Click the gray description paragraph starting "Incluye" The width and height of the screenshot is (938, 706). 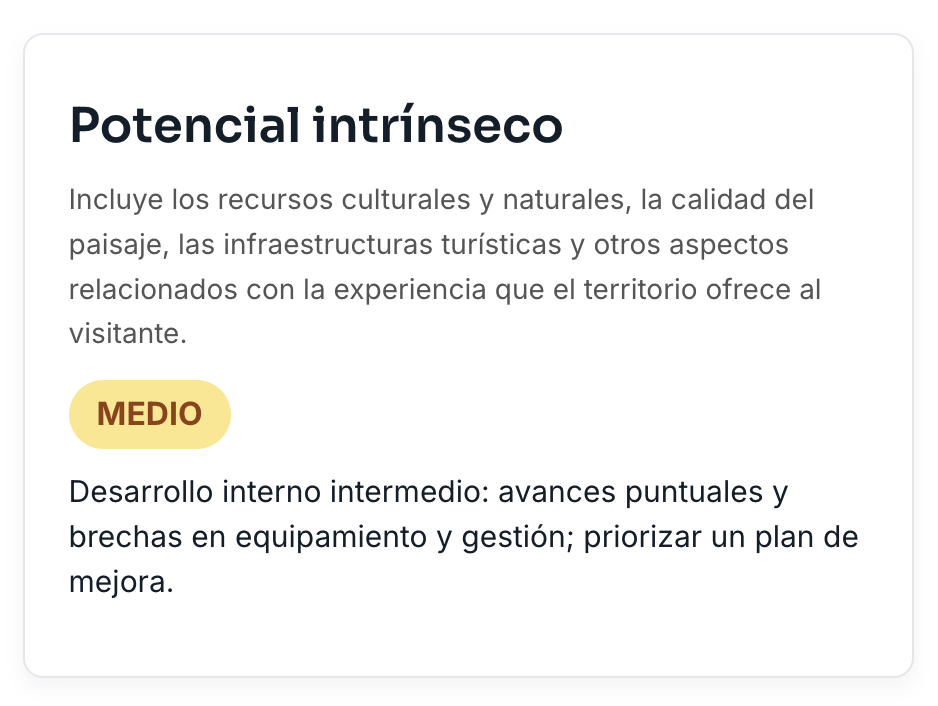coord(444,267)
